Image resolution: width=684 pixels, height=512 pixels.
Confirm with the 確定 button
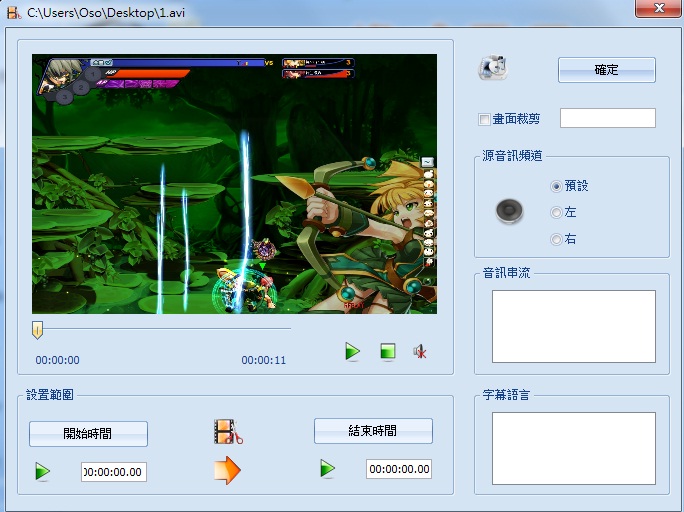[x=606, y=70]
